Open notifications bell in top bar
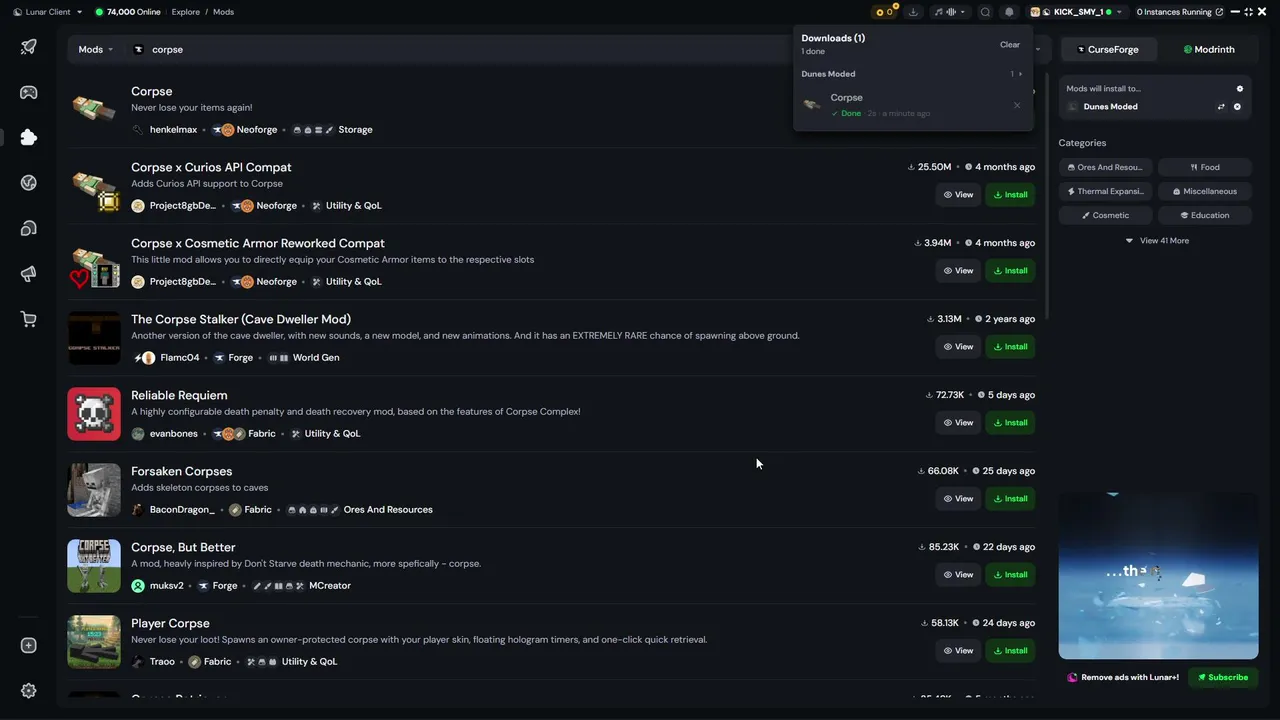This screenshot has width=1280, height=720. (1009, 12)
